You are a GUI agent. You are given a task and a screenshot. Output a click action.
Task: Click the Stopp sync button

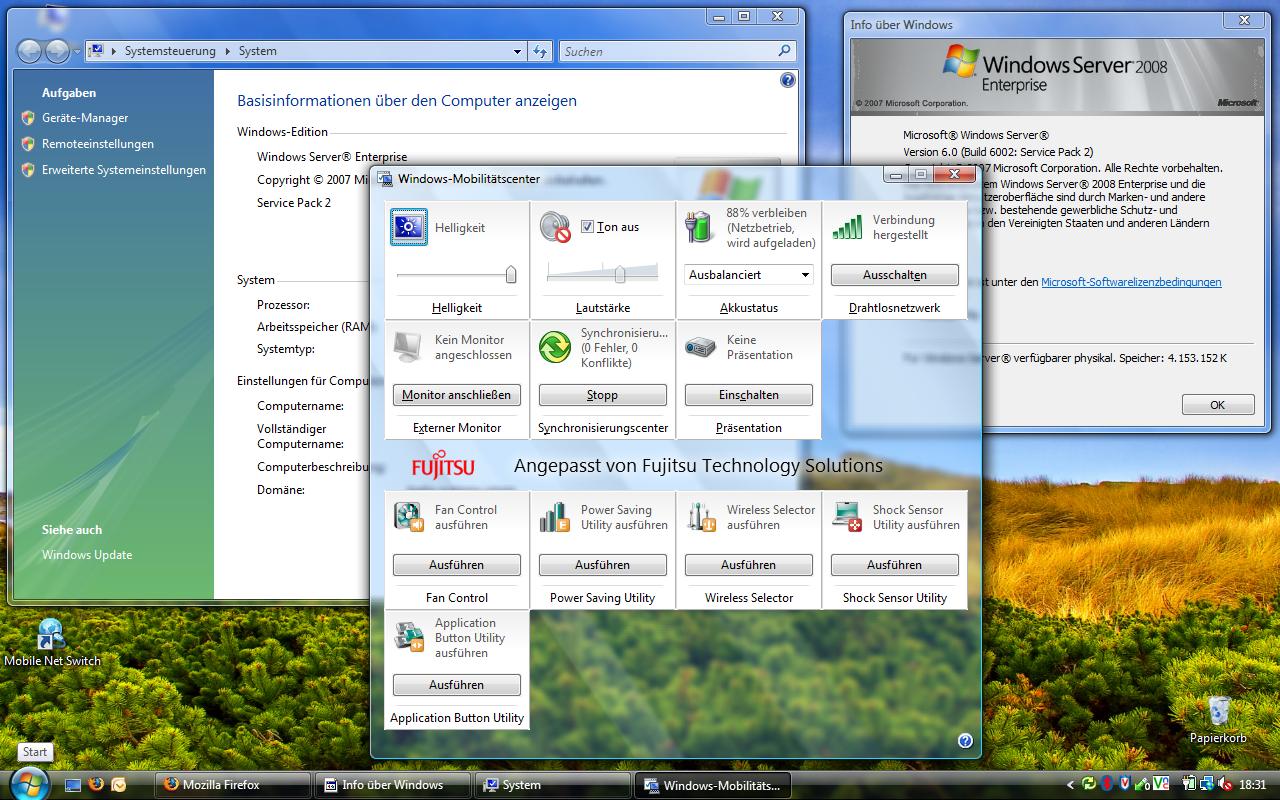click(603, 395)
